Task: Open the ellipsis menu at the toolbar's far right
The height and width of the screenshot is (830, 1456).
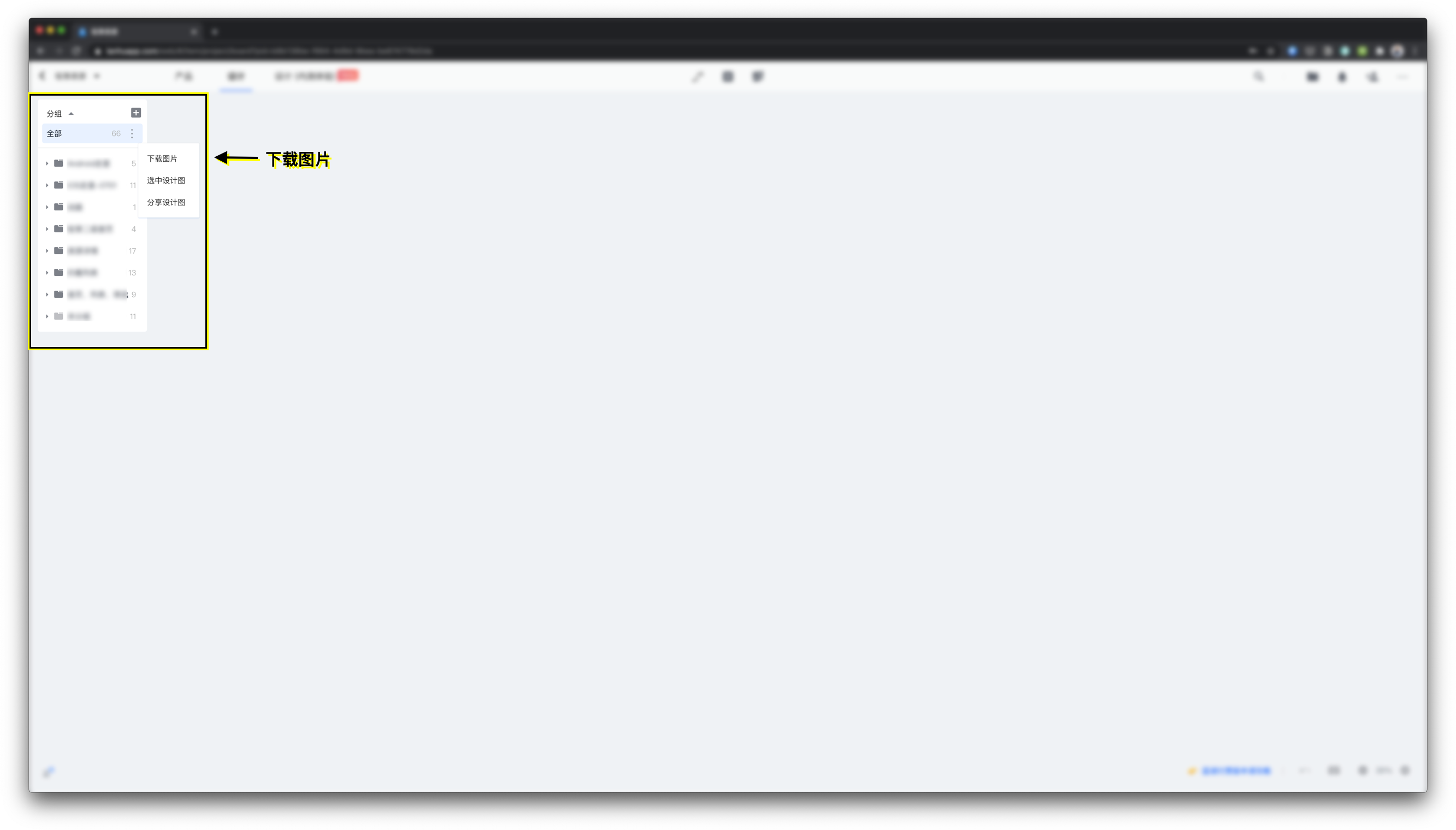Action: 1402,77
